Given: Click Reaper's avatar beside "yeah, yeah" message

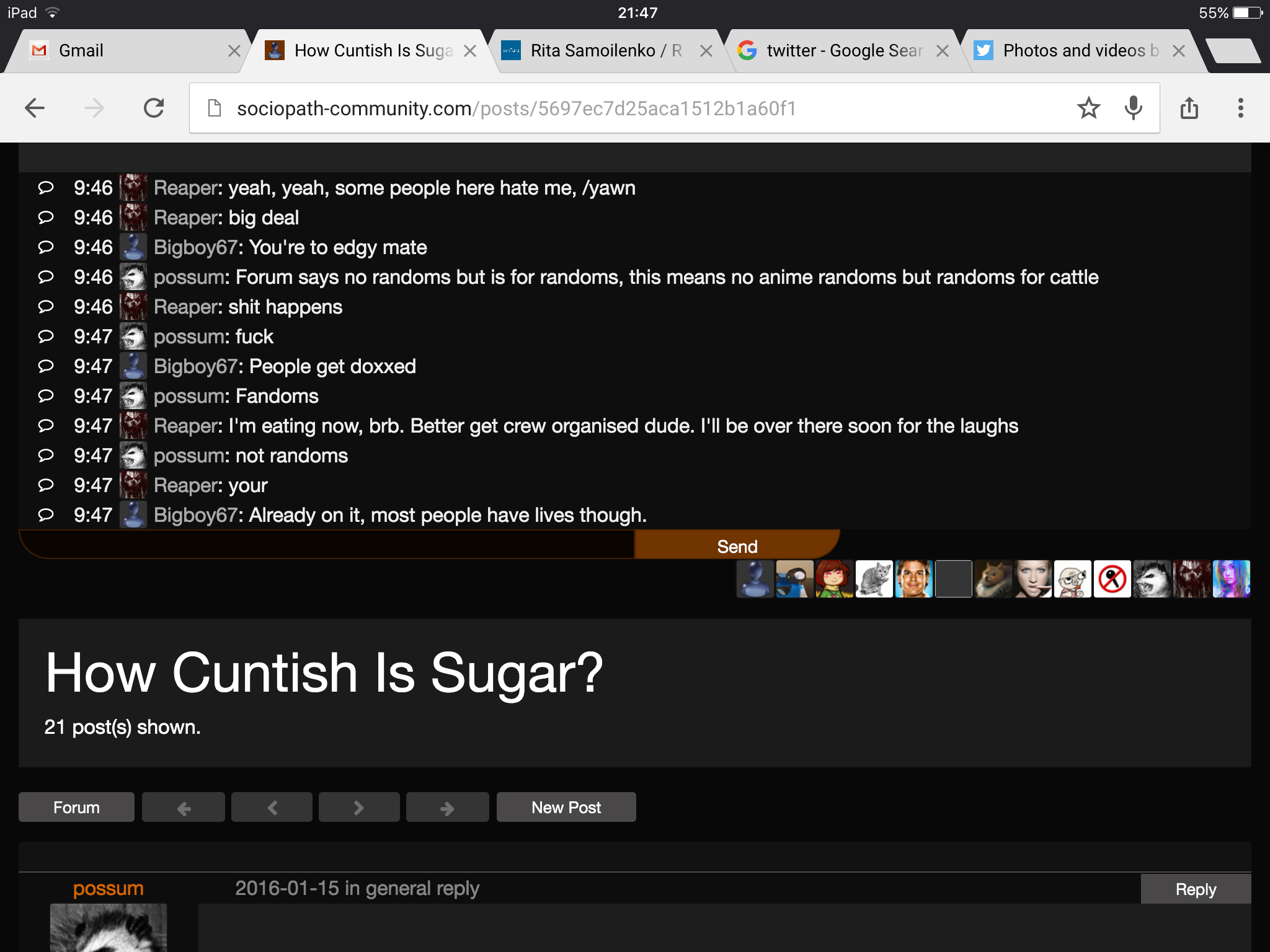Looking at the screenshot, I should (133, 188).
